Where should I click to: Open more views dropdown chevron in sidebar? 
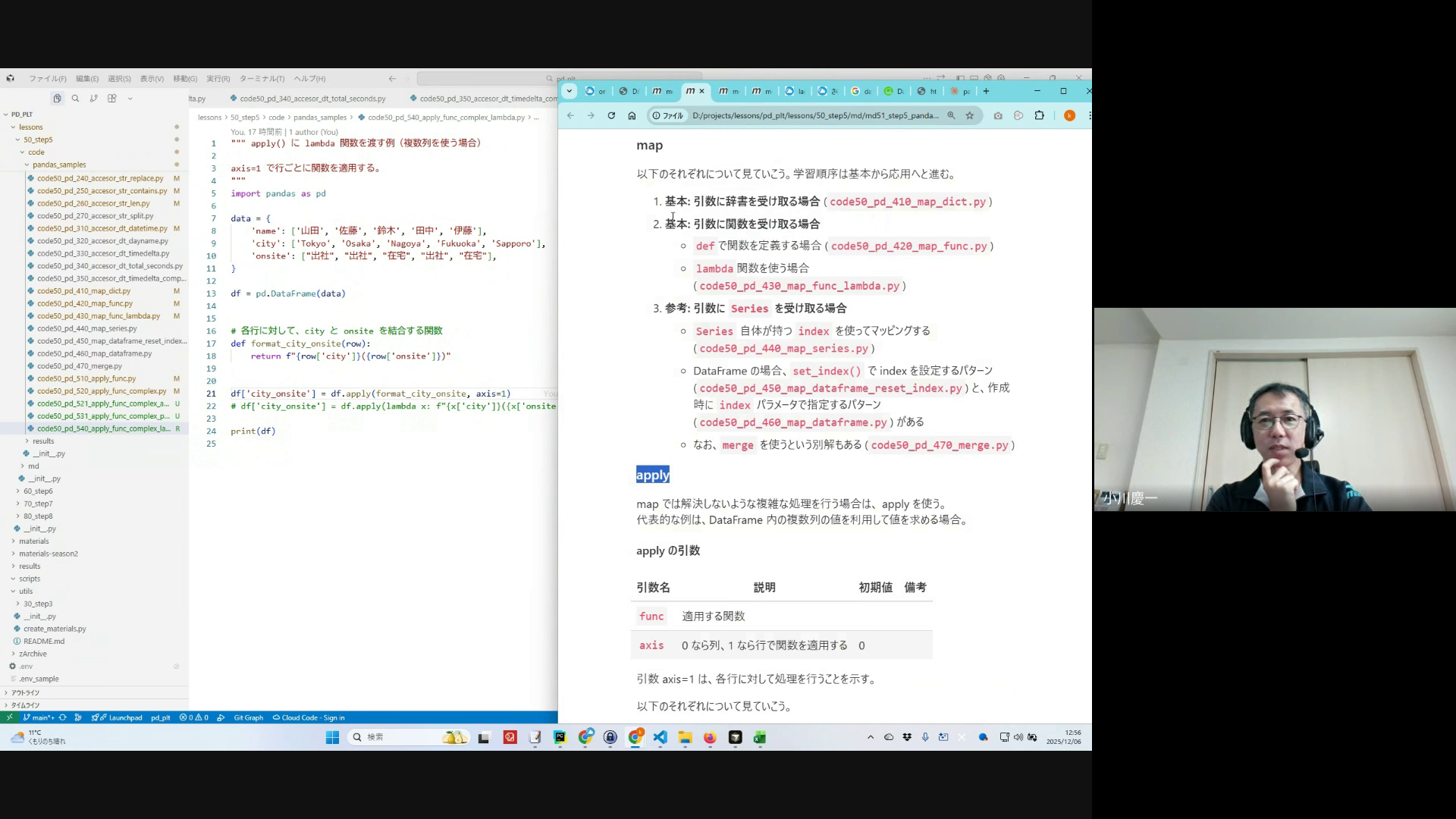[130, 99]
